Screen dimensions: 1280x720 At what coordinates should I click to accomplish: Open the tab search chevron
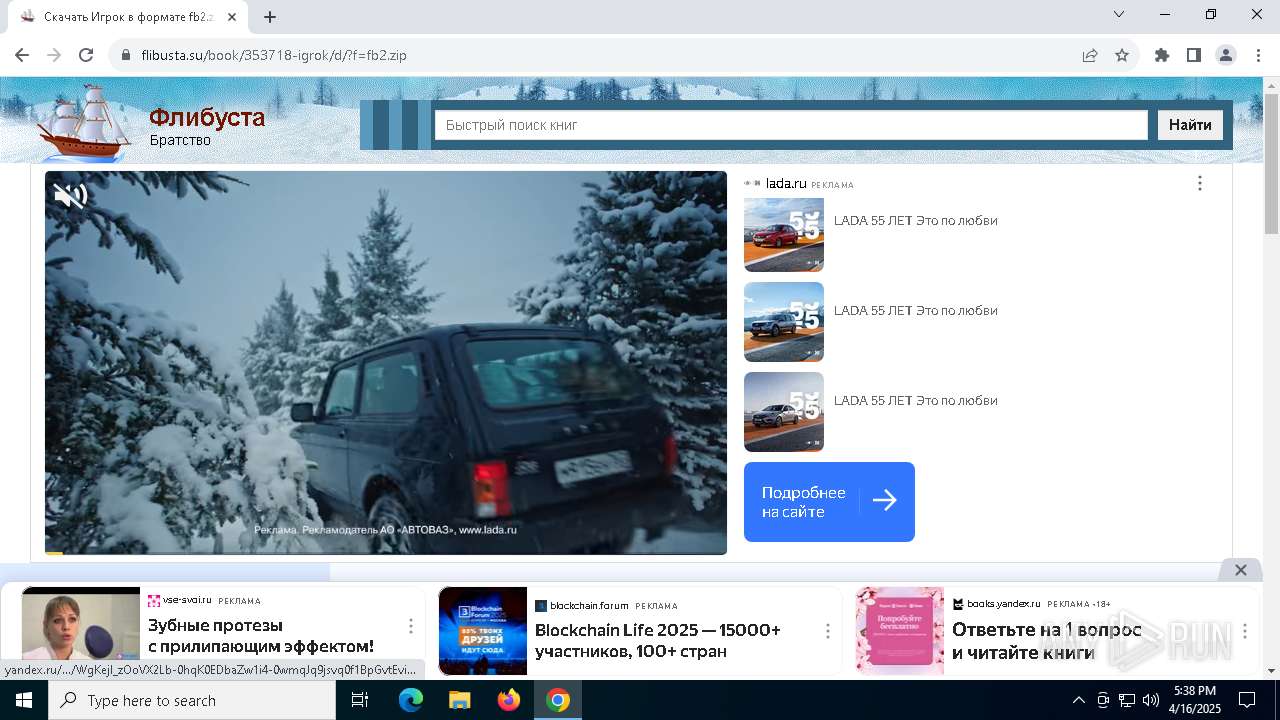[1119, 14]
